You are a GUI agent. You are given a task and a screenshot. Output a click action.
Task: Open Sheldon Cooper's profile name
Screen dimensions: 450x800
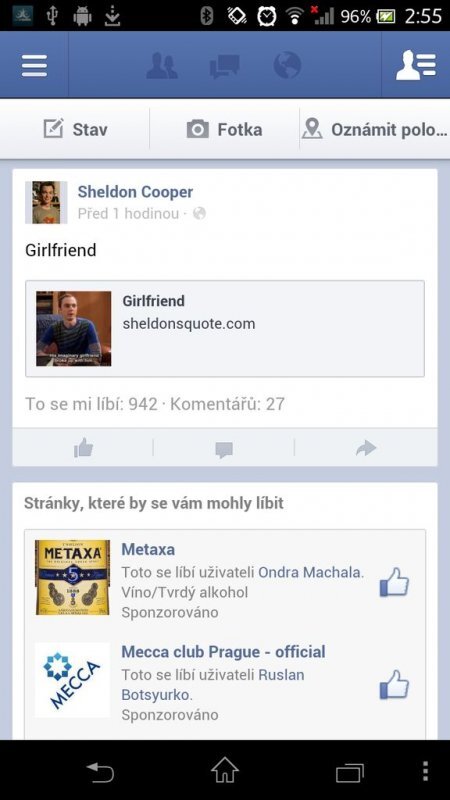[135, 192]
